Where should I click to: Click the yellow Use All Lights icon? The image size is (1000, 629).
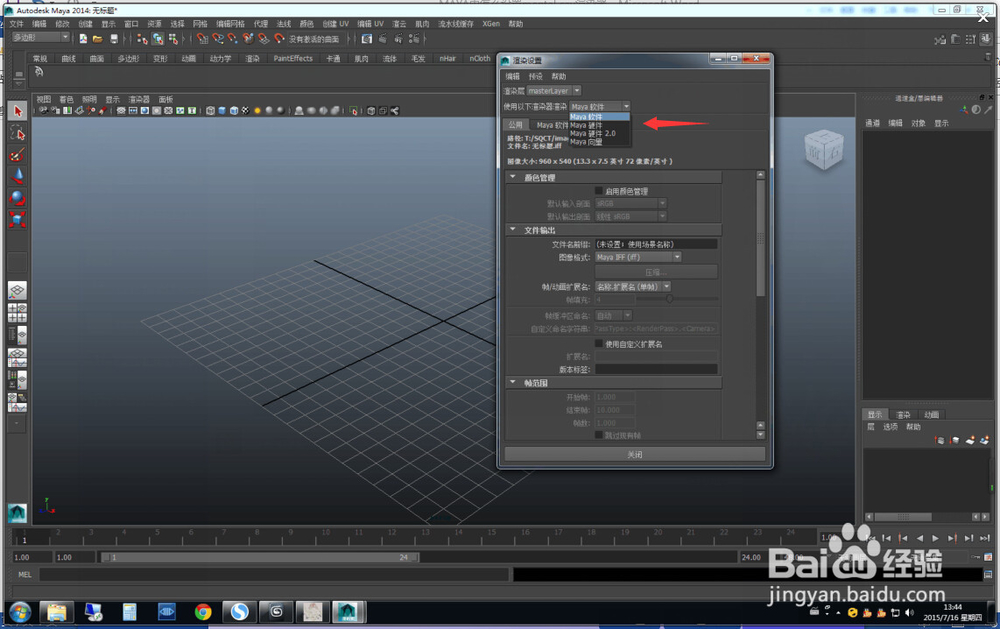point(258,111)
